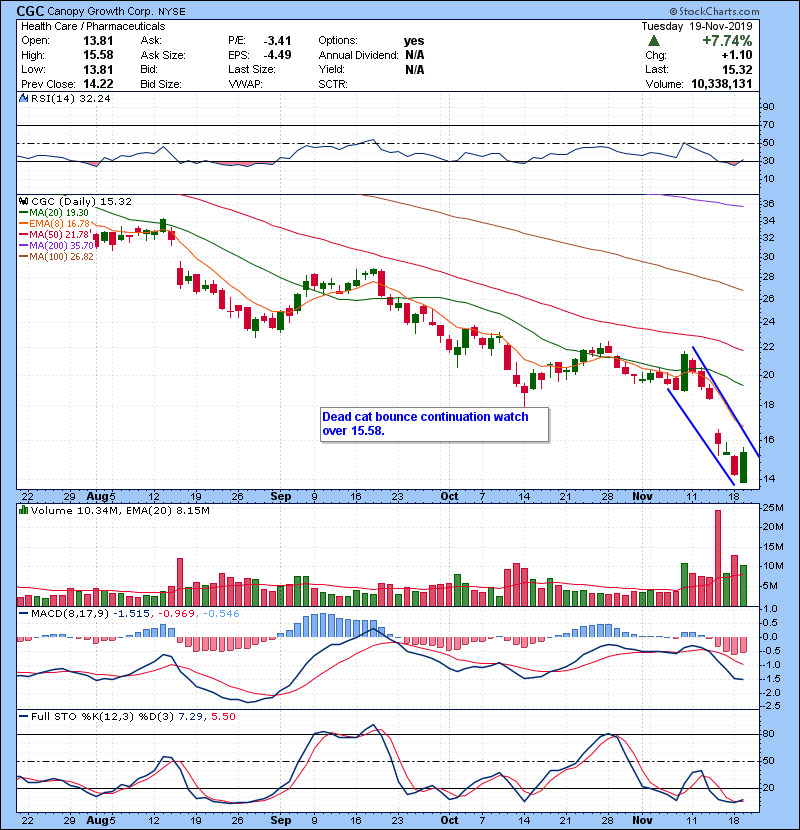800x830 pixels.
Task: Click the Chg value +1.10
Action: tap(736, 55)
